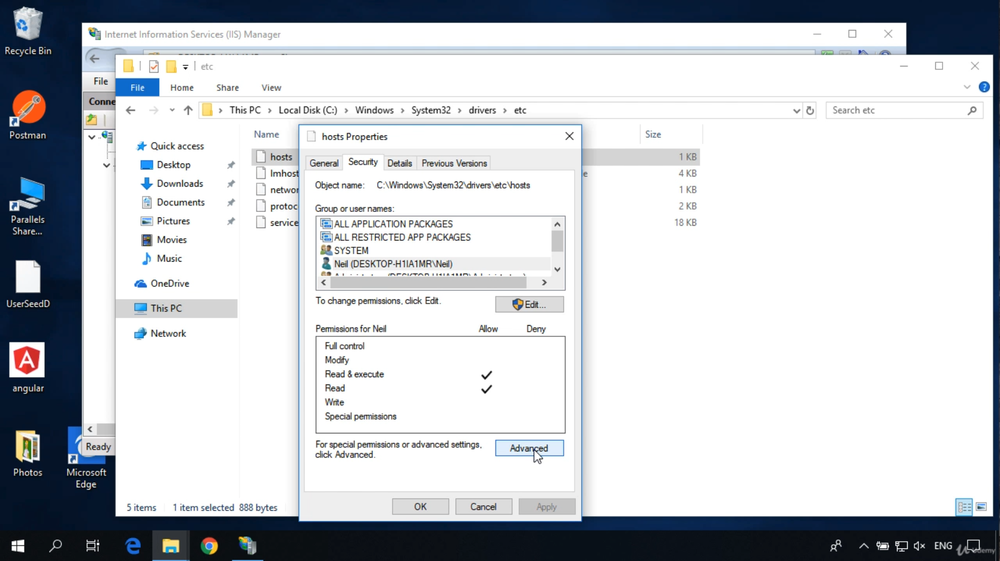Refresh the etc folder view

click(810, 110)
